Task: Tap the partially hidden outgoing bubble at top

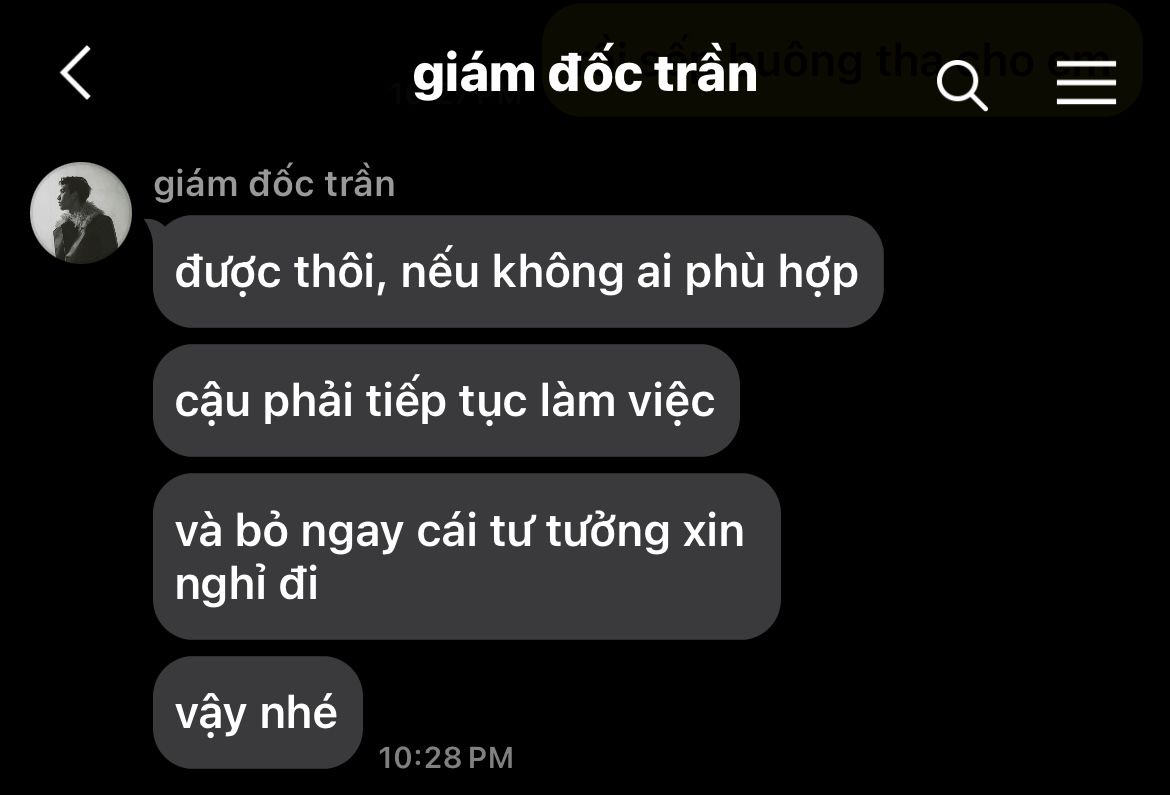Action: 842,60
